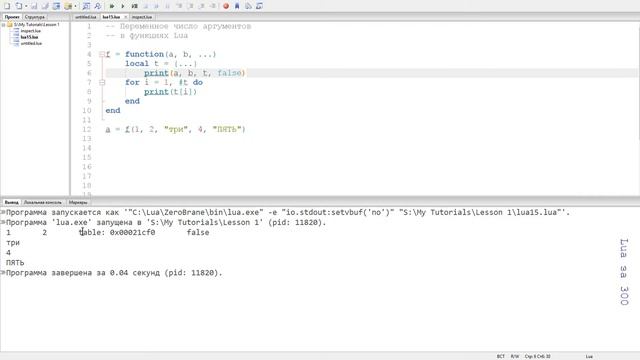Open the recent files dropdown arrow

pyautogui.click(x=26, y=6)
